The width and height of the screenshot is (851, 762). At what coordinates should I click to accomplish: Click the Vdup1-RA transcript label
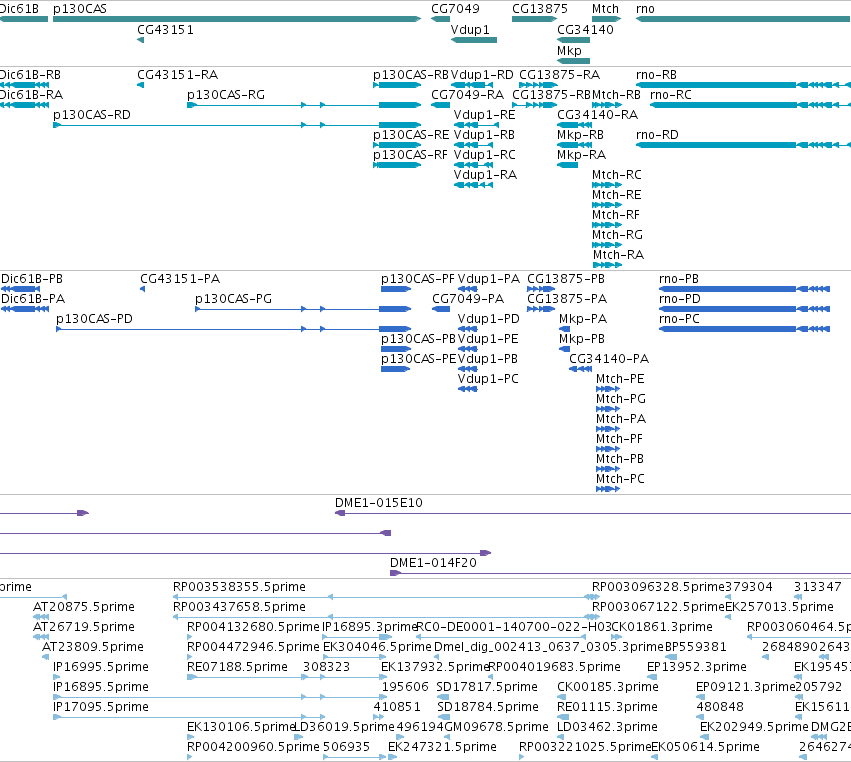[485, 175]
